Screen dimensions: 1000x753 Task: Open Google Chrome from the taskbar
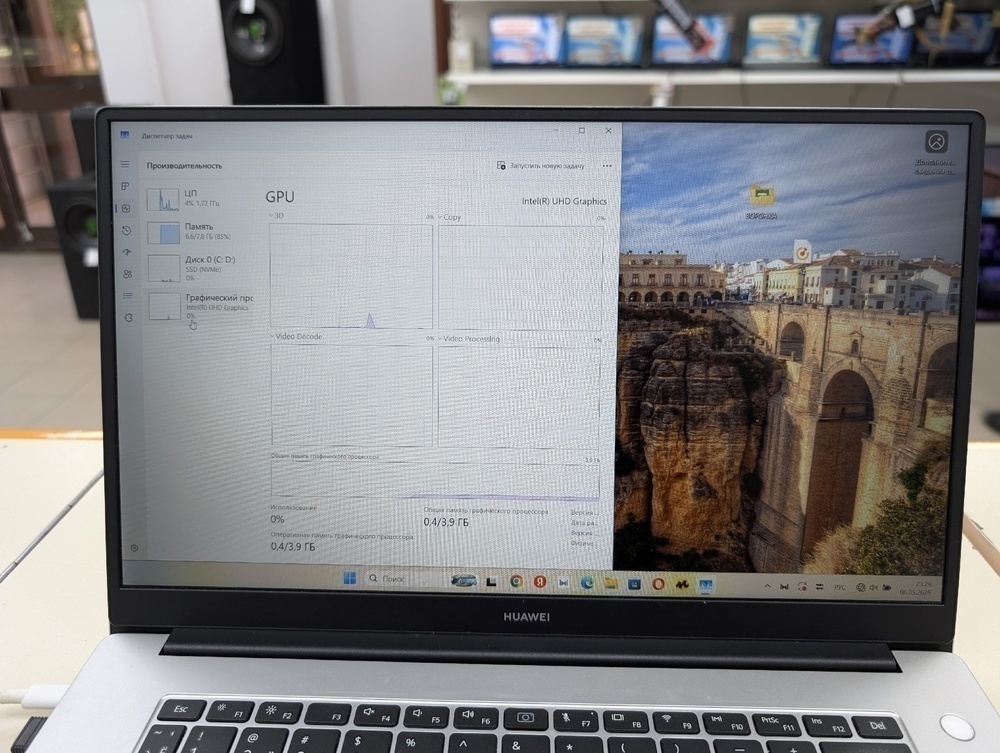(x=516, y=581)
